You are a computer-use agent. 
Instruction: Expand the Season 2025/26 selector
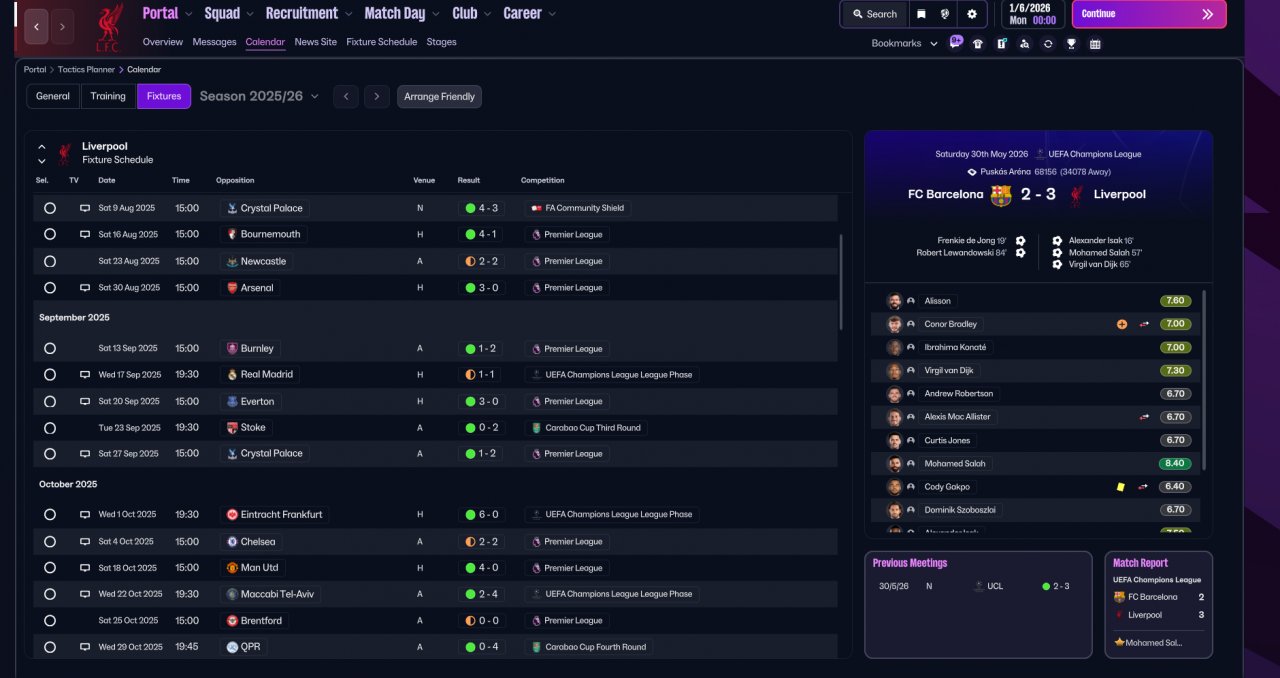click(259, 96)
